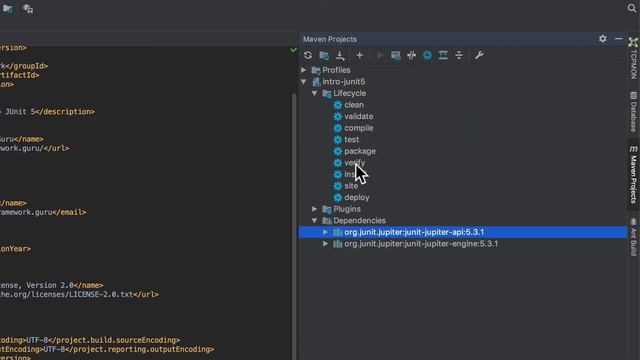
Task: Add a Maven project with plus icon
Action: pyautogui.click(x=359, y=55)
